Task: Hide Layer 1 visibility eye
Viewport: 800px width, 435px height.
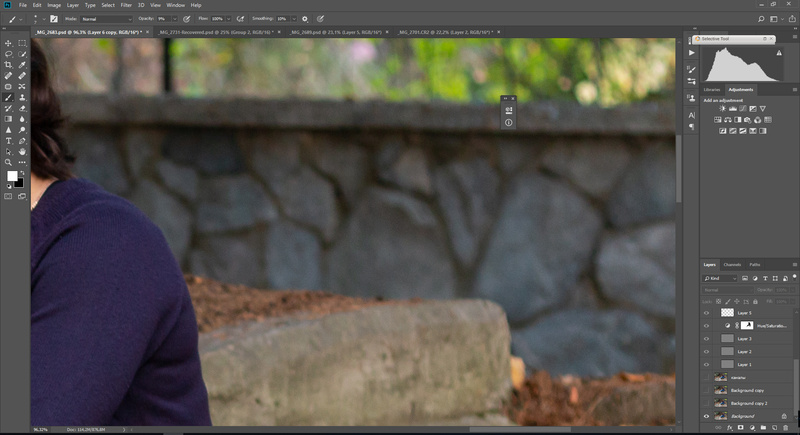Action: click(707, 365)
